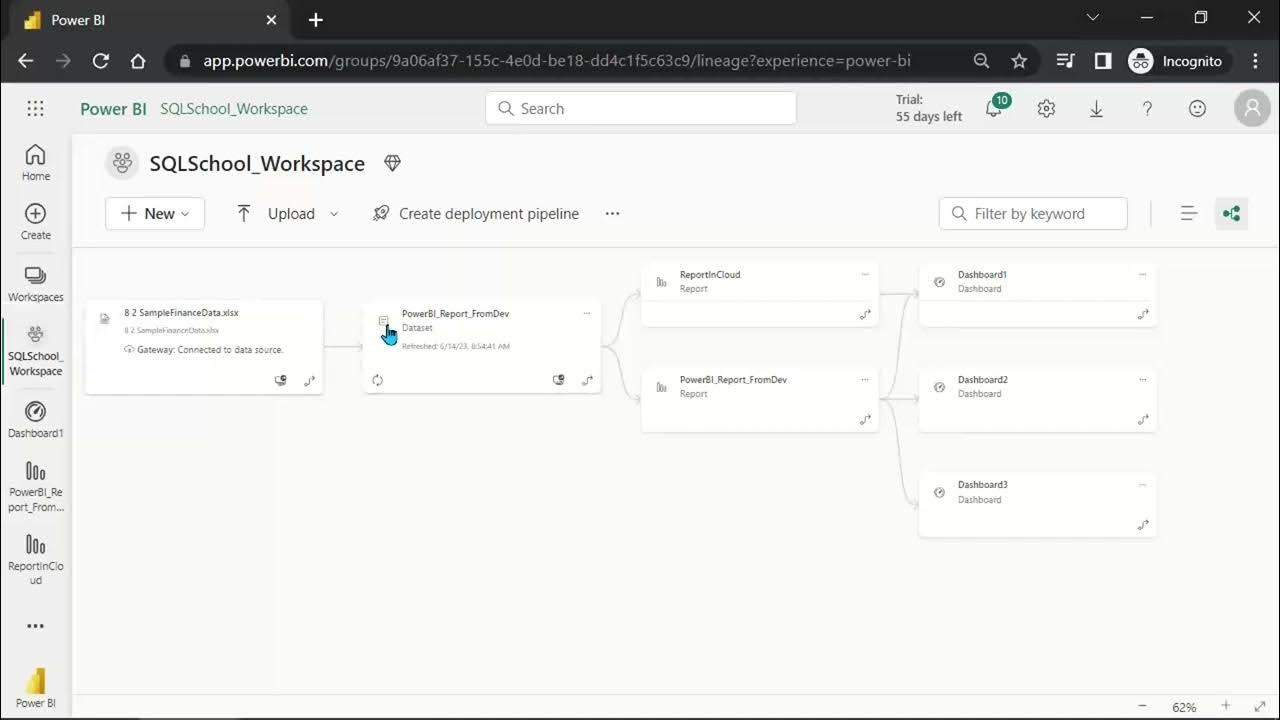This screenshot has width=1280, height=720.
Task: Show lineage for Dashboard1 card
Action: [1143, 314]
